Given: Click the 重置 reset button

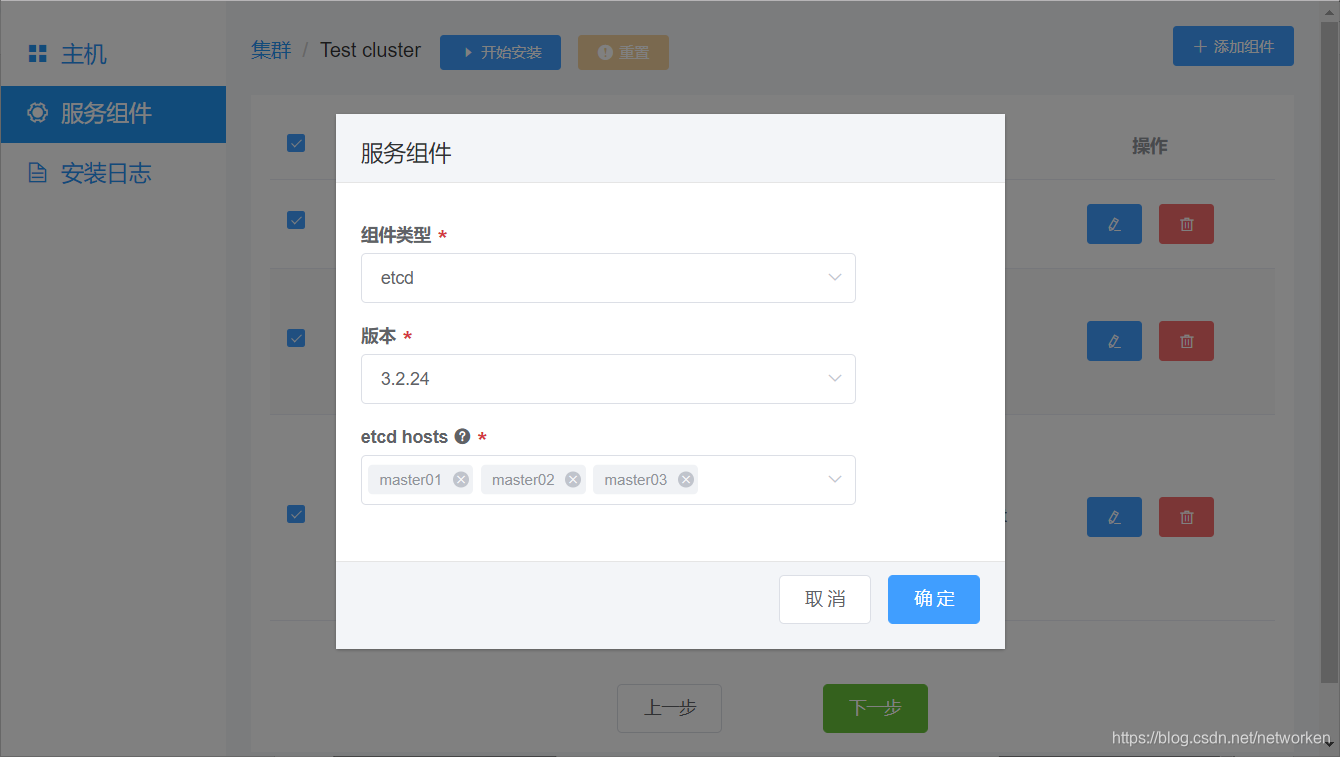Looking at the screenshot, I should point(623,53).
